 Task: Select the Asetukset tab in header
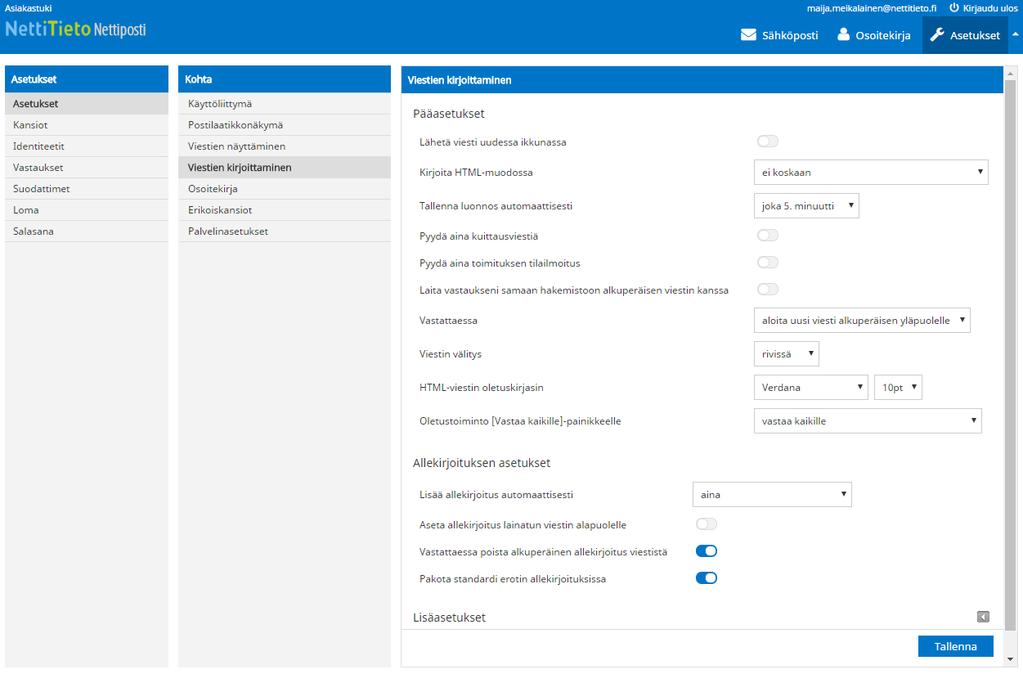pyautogui.click(x=965, y=35)
